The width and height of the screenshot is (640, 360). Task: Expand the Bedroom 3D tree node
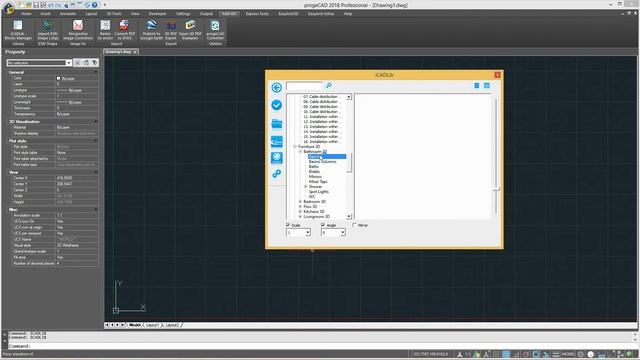300,202
